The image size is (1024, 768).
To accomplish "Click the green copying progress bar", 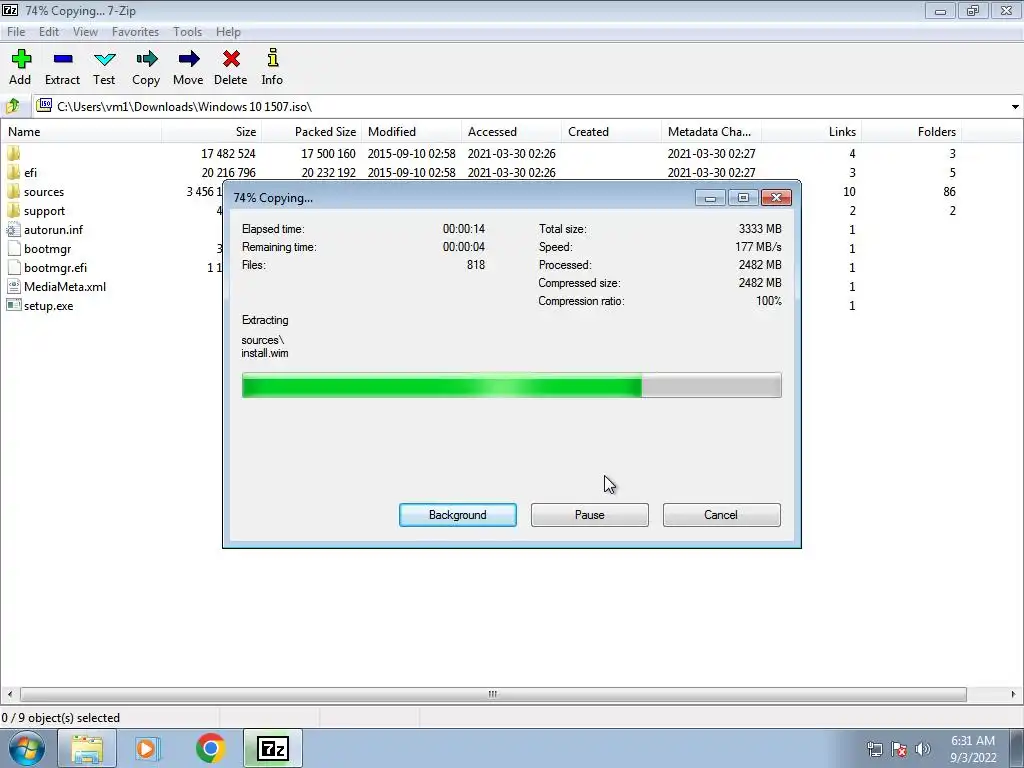I will (x=511, y=385).
